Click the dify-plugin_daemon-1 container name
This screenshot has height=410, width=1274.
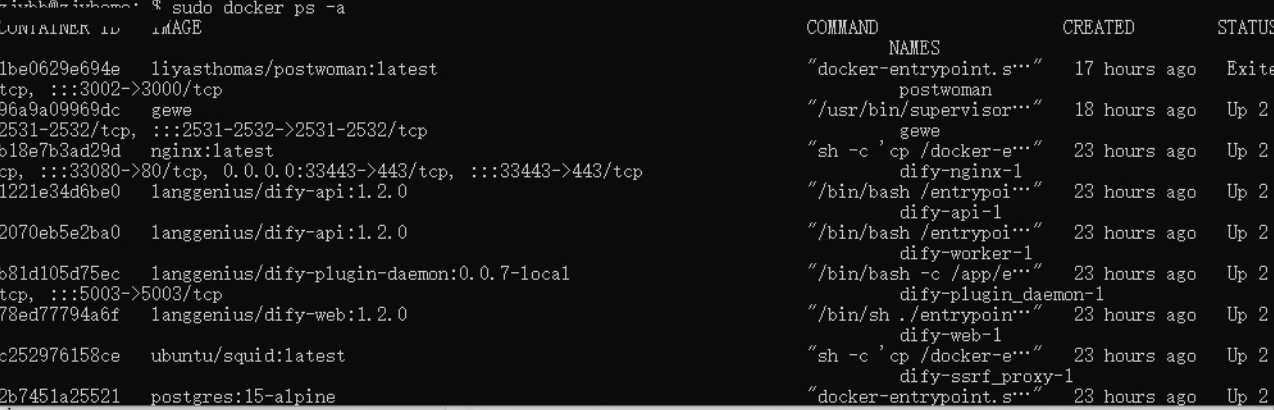click(1001, 295)
